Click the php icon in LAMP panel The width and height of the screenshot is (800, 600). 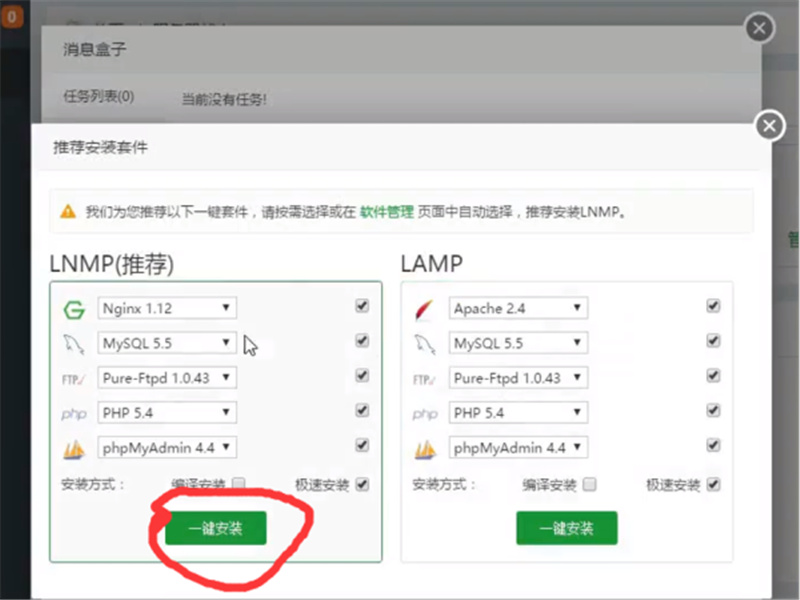[x=425, y=414]
